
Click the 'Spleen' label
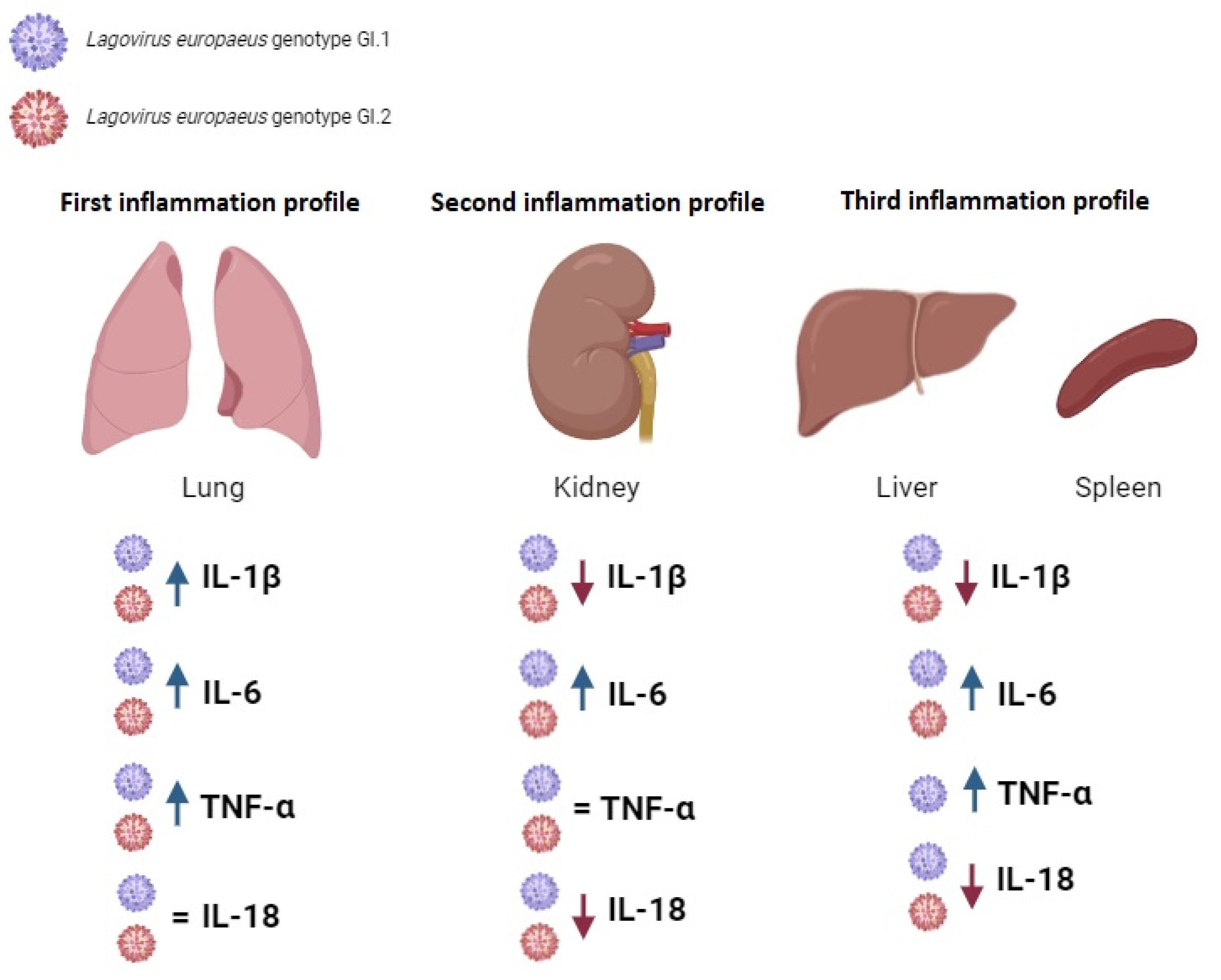click(1118, 488)
